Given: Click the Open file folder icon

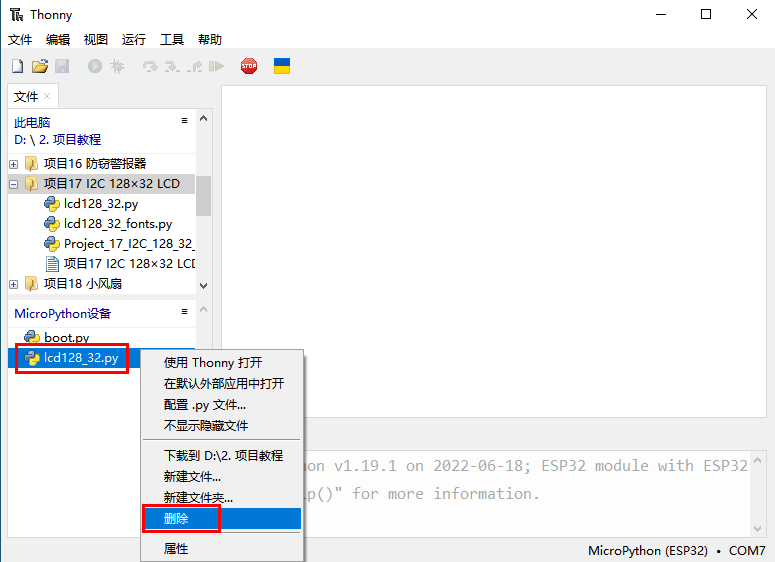Looking at the screenshot, I should point(40,67).
